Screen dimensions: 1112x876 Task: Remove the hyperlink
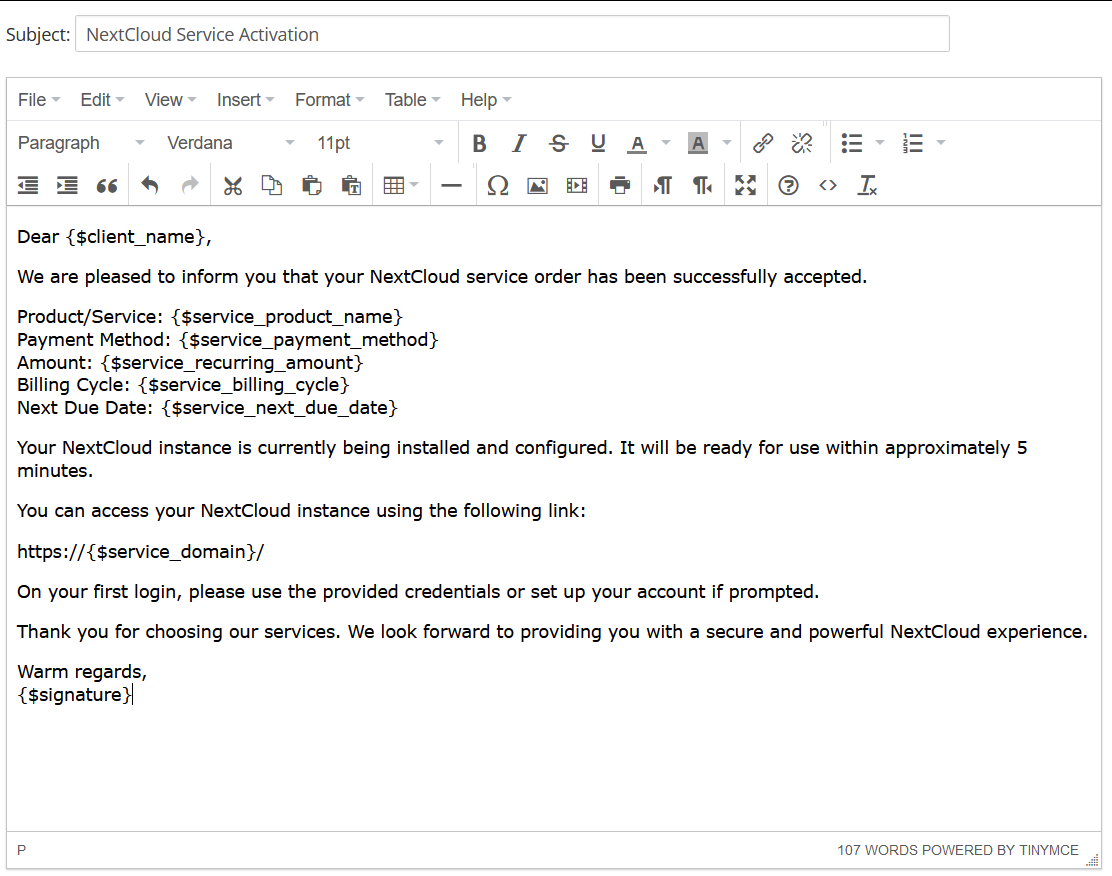click(801, 143)
